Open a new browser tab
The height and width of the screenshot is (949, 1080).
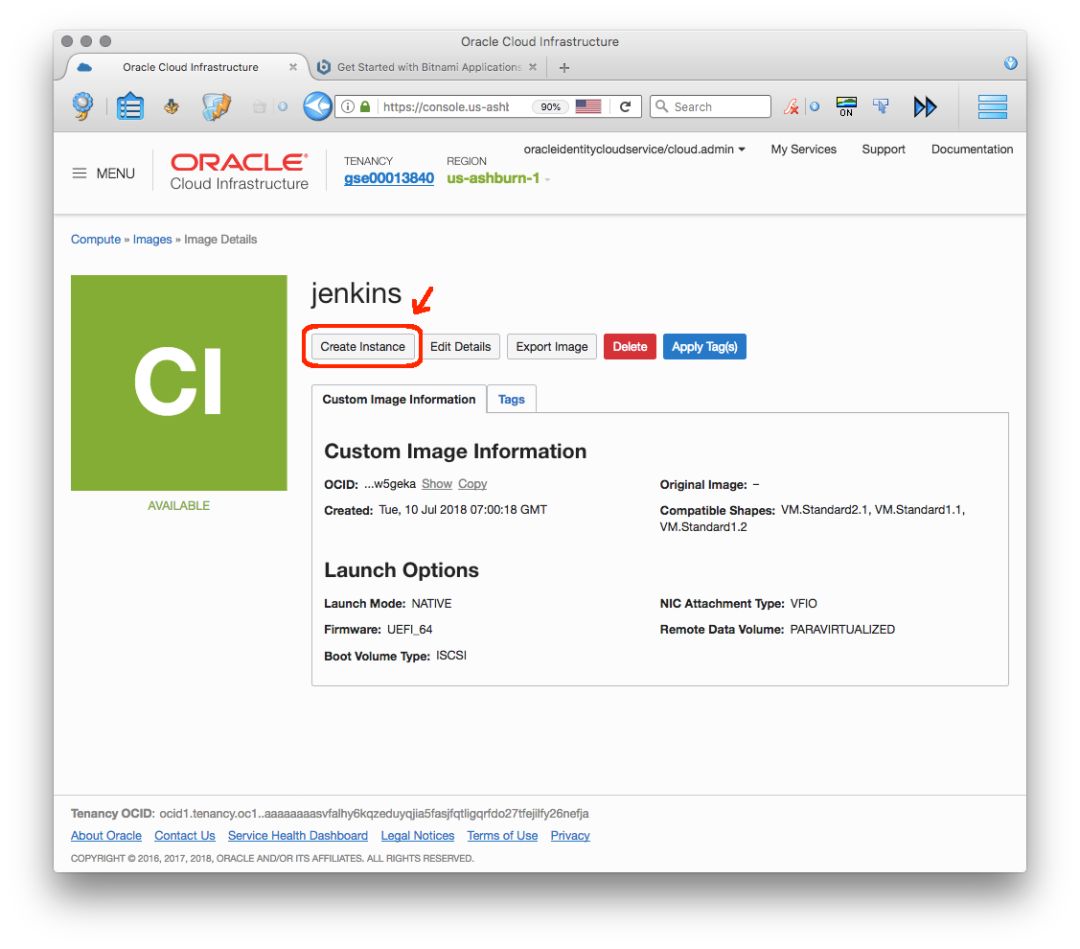(x=564, y=67)
